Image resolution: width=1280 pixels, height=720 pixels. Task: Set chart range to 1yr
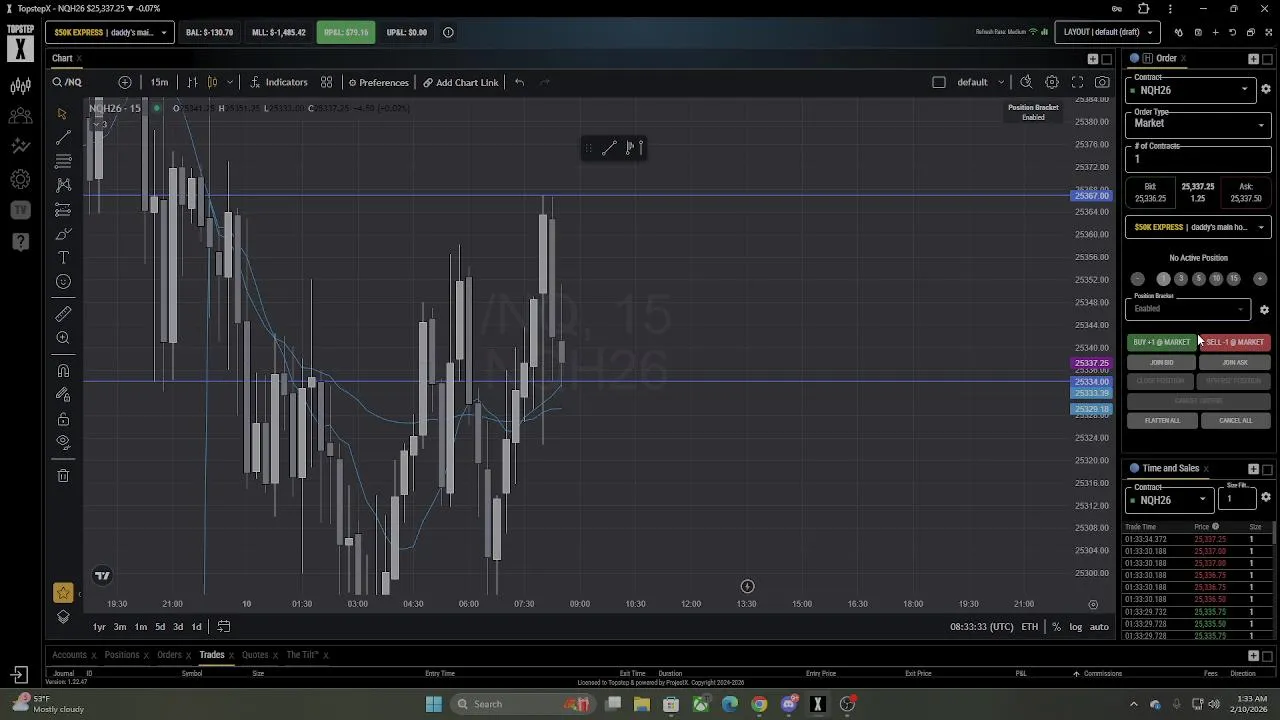[x=99, y=627]
